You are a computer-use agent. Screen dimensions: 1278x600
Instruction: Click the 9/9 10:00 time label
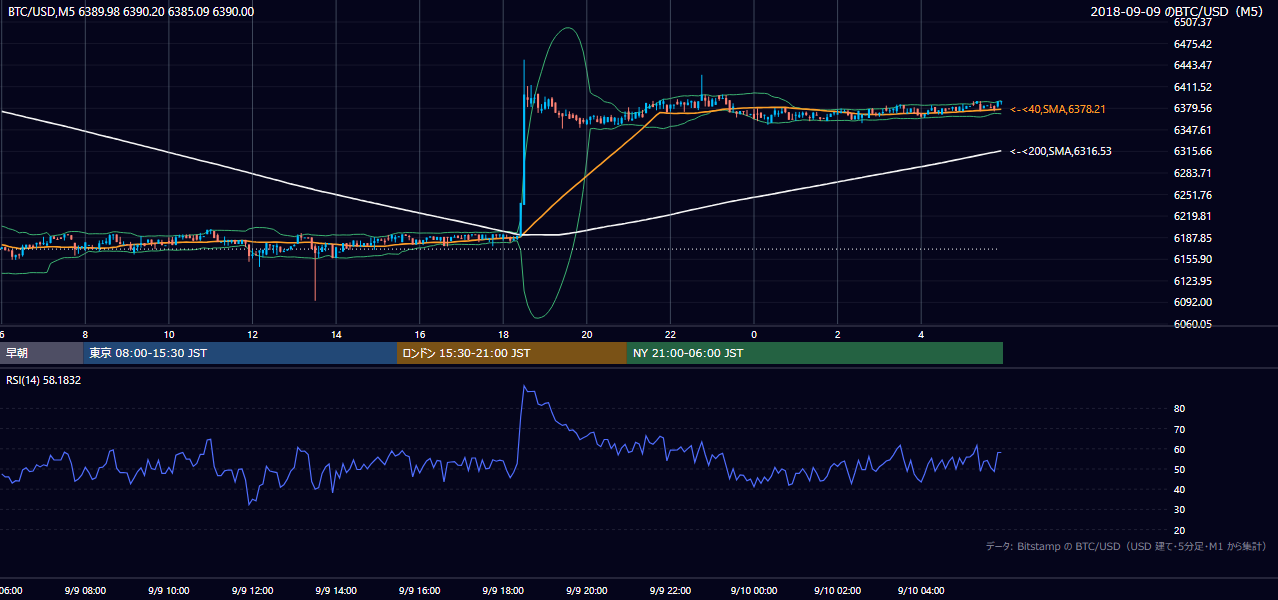[x=169, y=590]
